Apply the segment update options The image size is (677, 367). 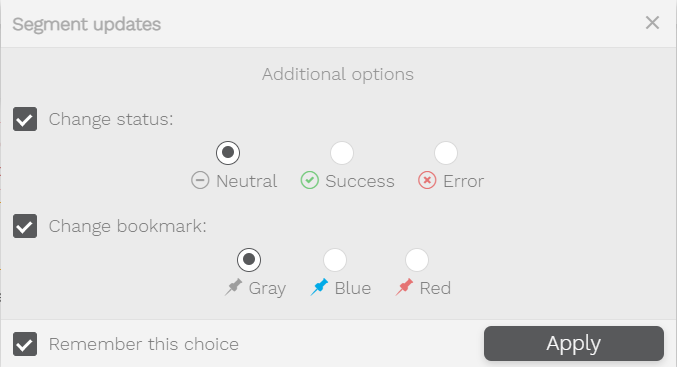click(574, 344)
